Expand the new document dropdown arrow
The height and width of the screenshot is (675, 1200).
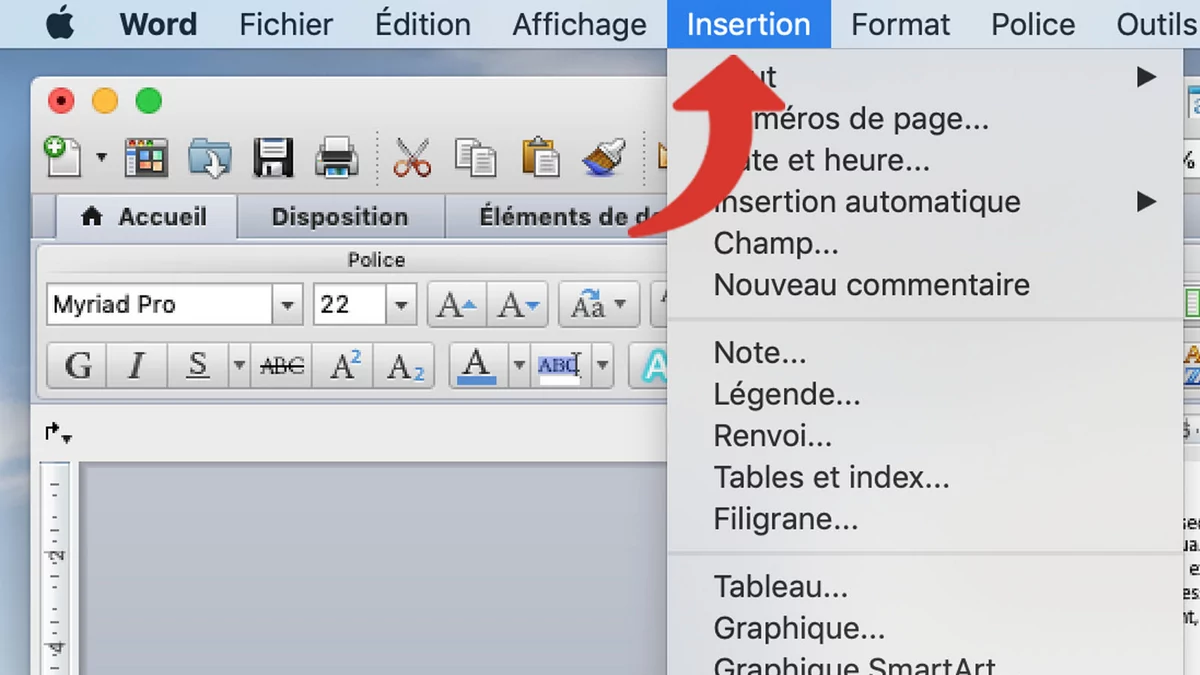[x=101, y=158]
